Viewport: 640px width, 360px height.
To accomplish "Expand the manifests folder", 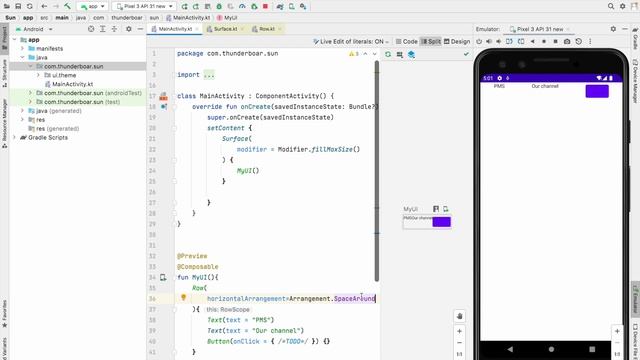I will (x=22, y=49).
